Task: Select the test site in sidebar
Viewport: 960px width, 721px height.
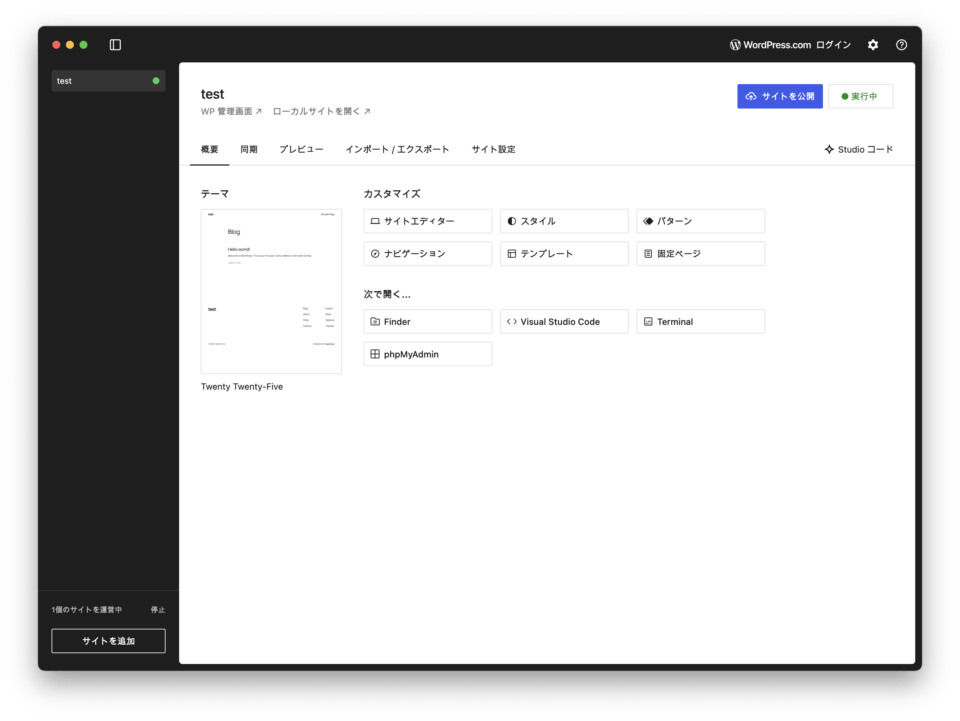Action: (x=108, y=81)
